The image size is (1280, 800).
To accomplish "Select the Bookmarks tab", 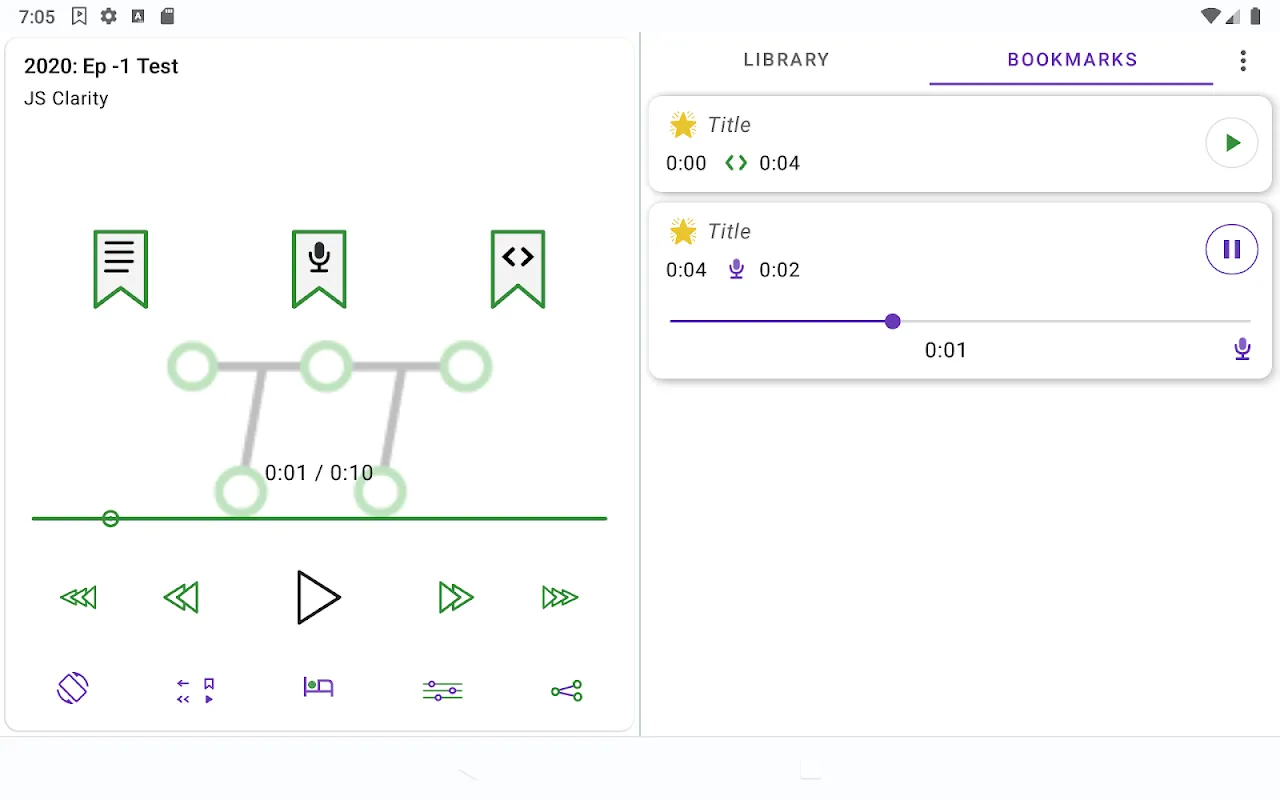I will [1072, 60].
